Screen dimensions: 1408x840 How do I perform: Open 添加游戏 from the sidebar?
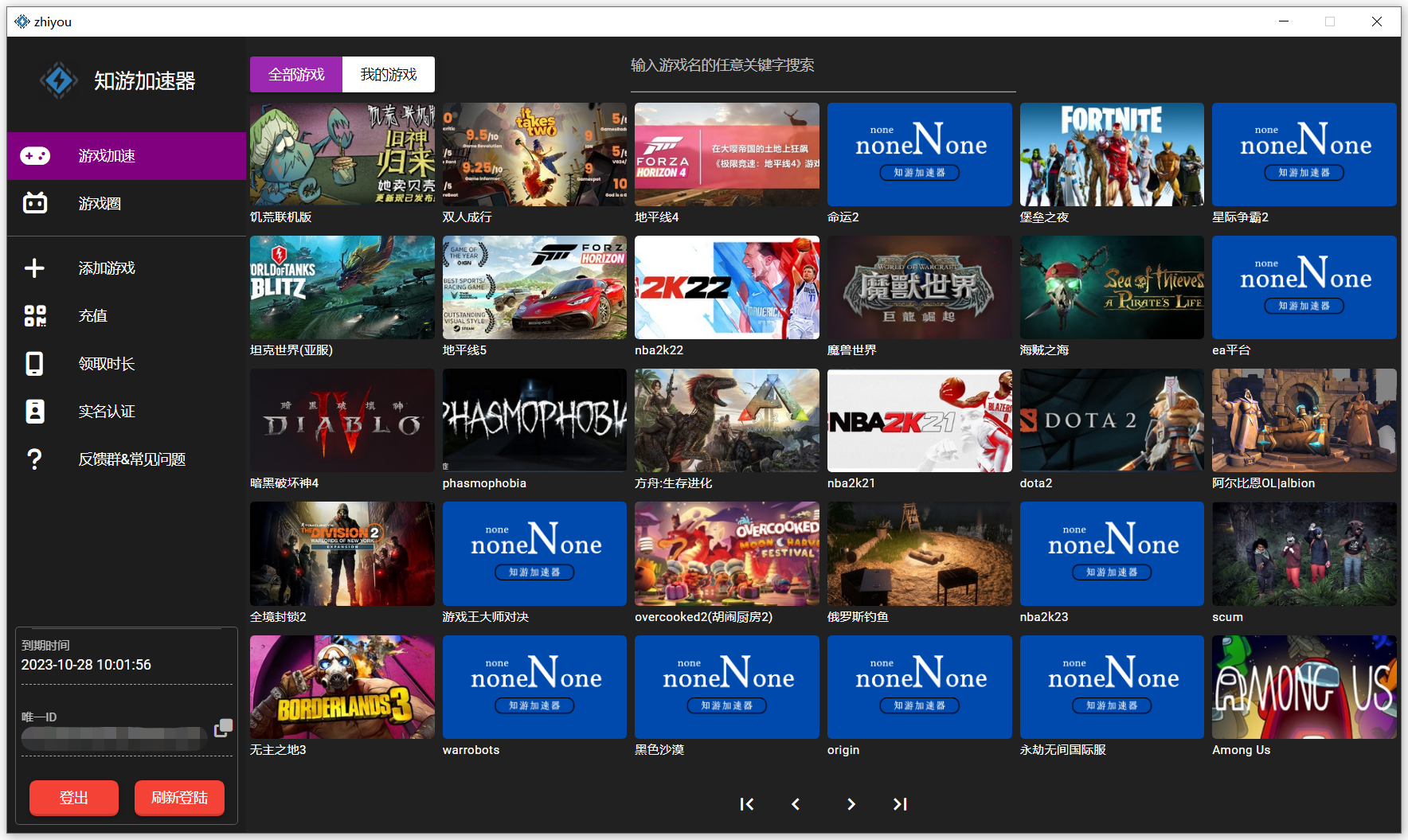tap(127, 268)
